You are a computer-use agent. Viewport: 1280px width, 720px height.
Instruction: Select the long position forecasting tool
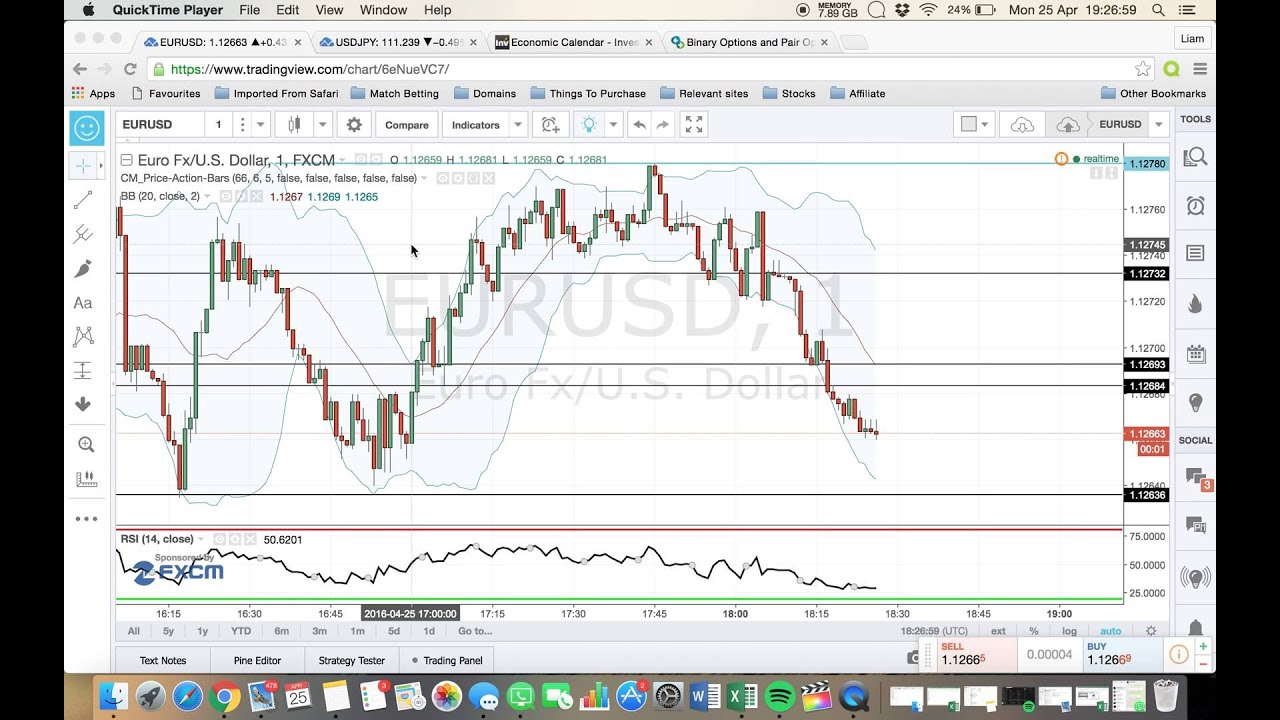coord(84,371)
